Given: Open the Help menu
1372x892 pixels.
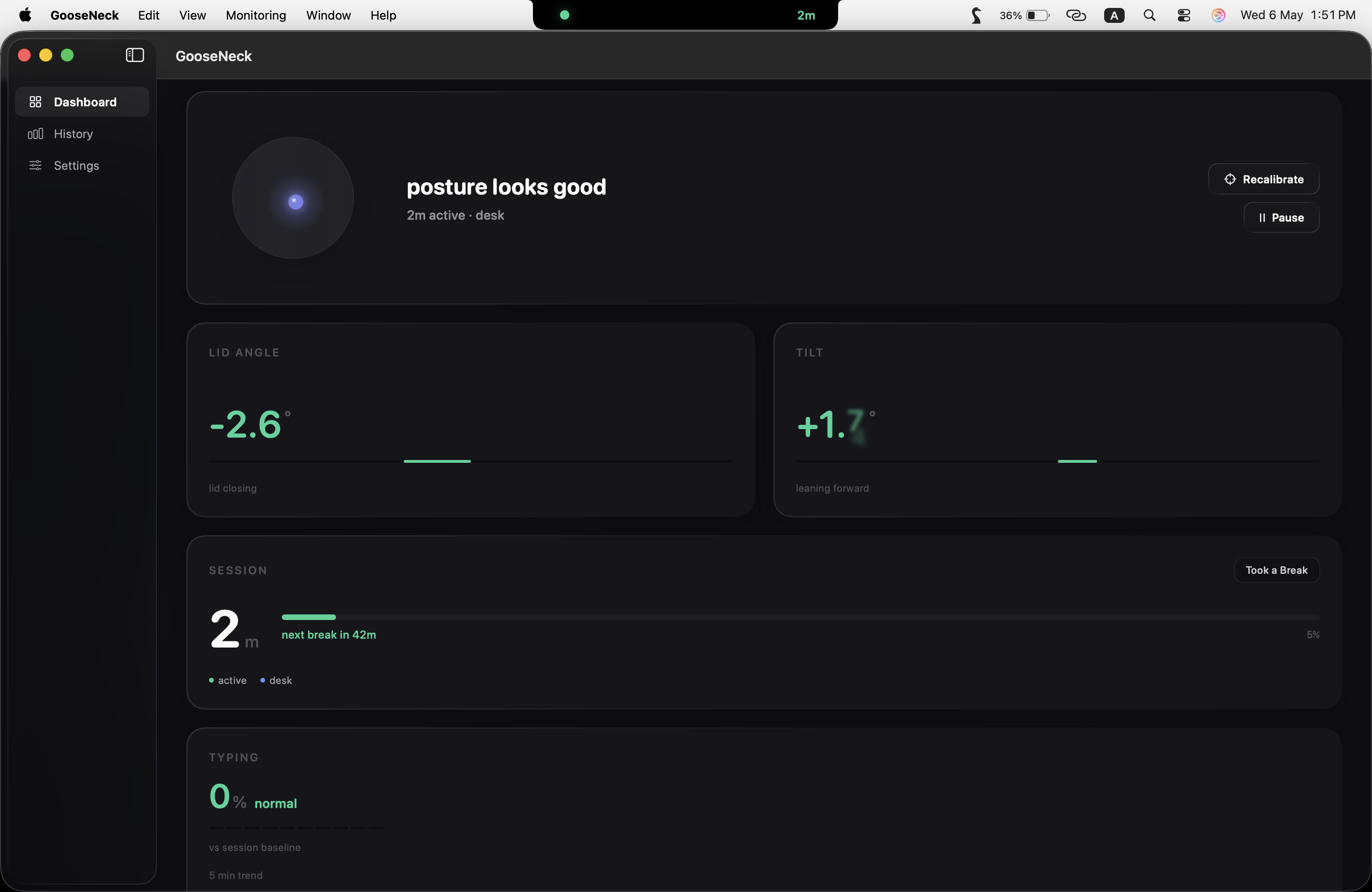Looking at the screenshot, I should pyautogui.click(x=383, y=15).
